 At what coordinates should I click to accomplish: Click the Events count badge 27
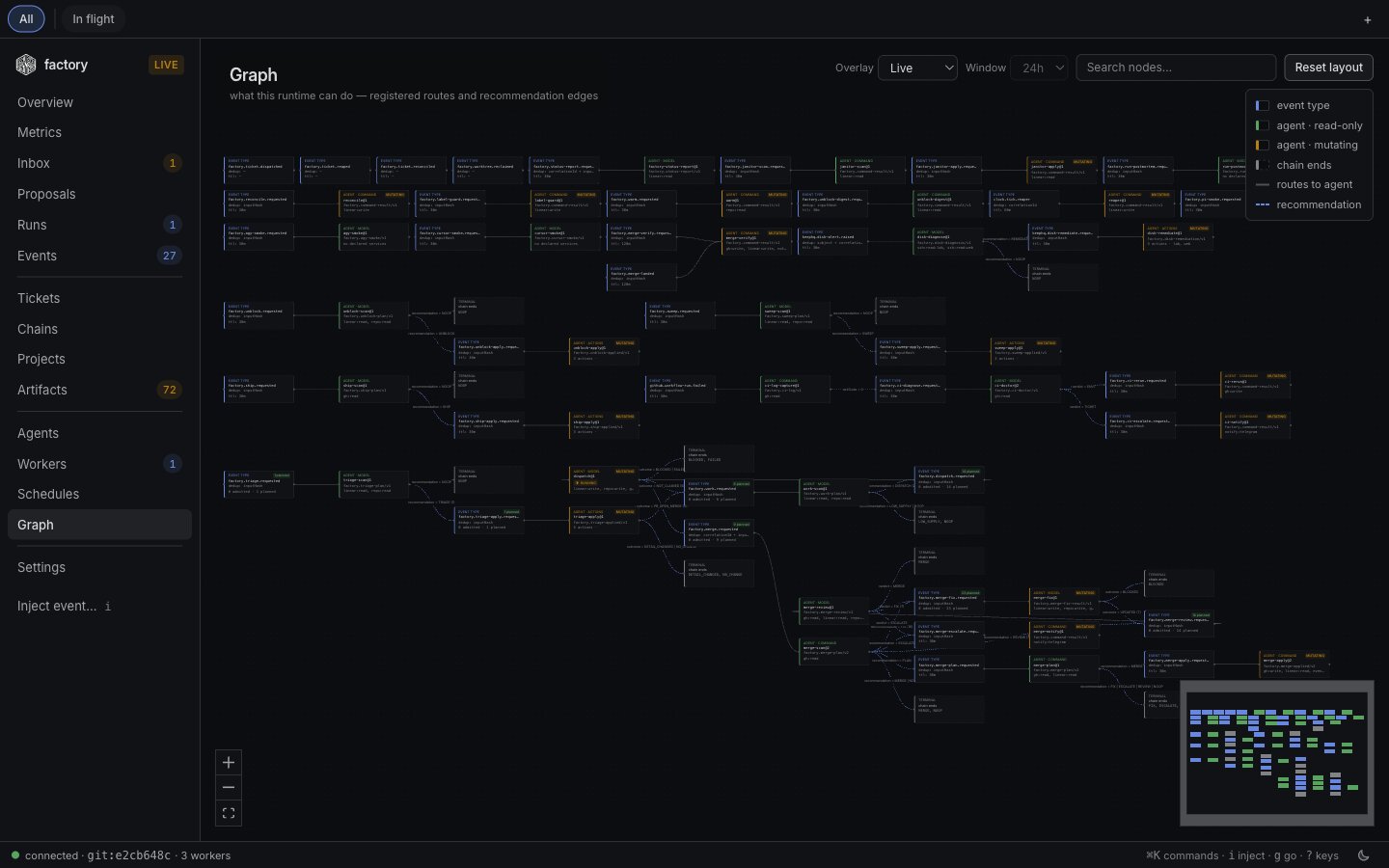pyautogui.click(x=170, y=256)
